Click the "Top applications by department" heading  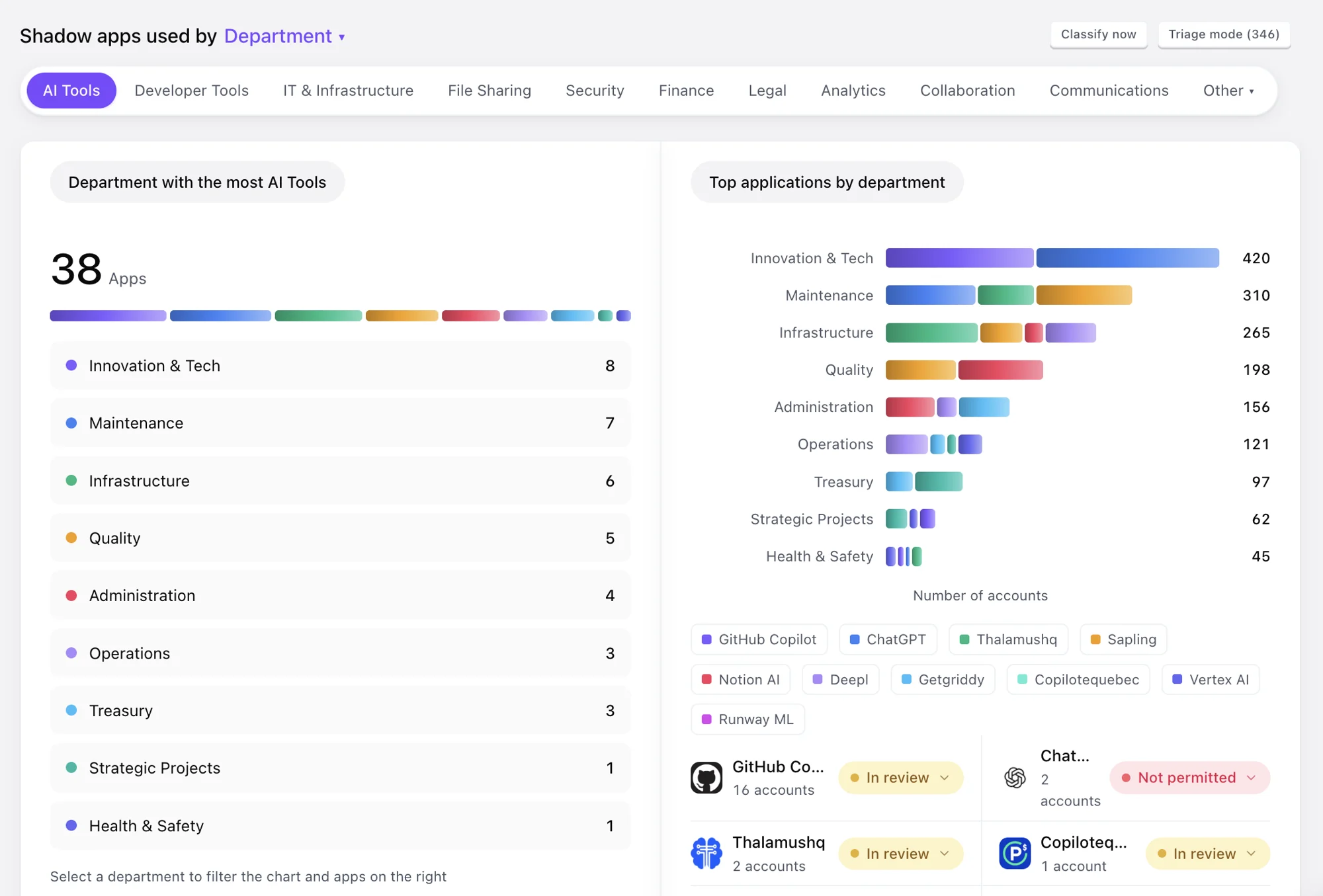point(827,183)
